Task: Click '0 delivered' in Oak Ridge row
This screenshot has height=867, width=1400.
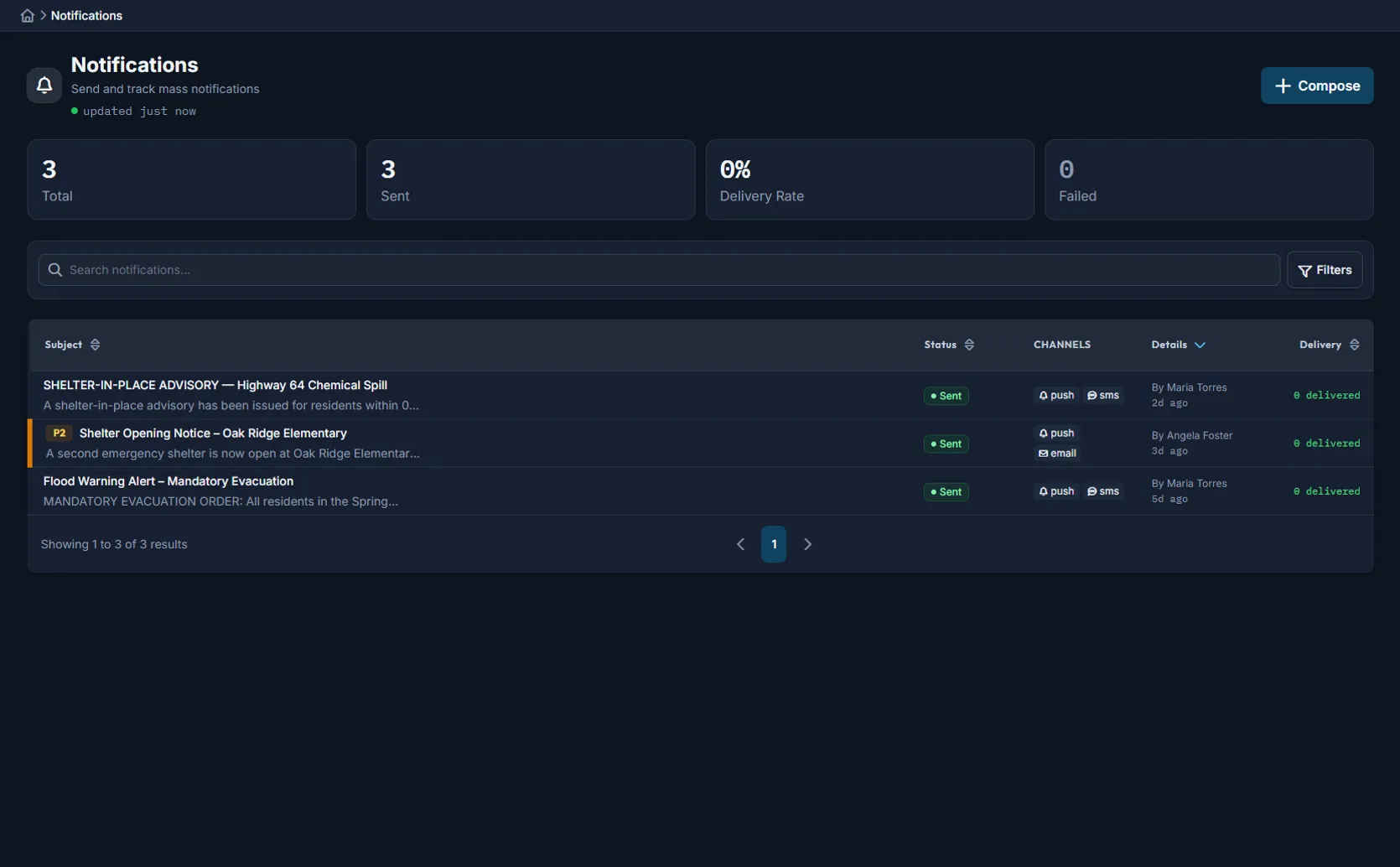Action: 1326,444
